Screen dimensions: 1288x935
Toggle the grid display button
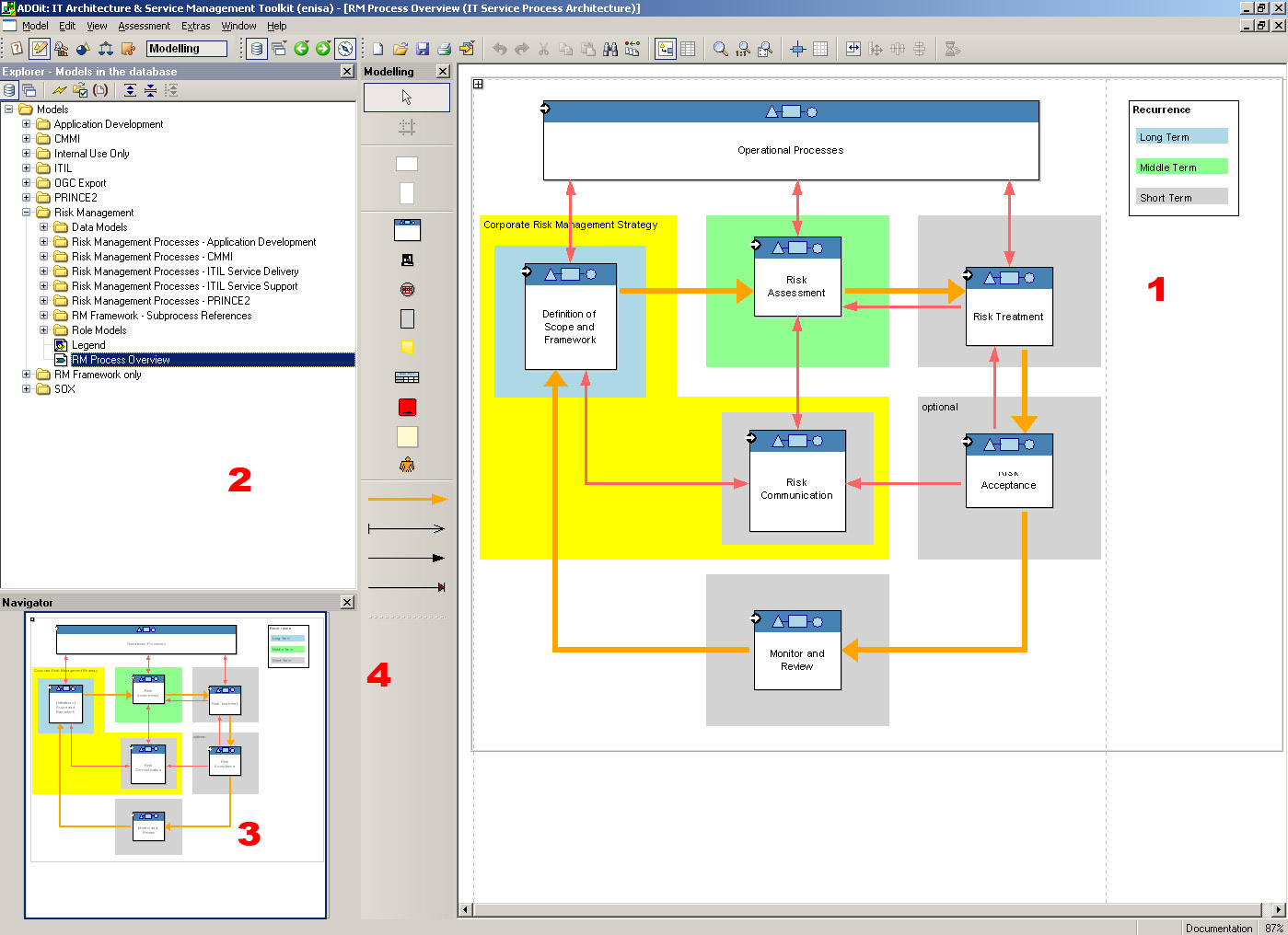click(820, 49)
